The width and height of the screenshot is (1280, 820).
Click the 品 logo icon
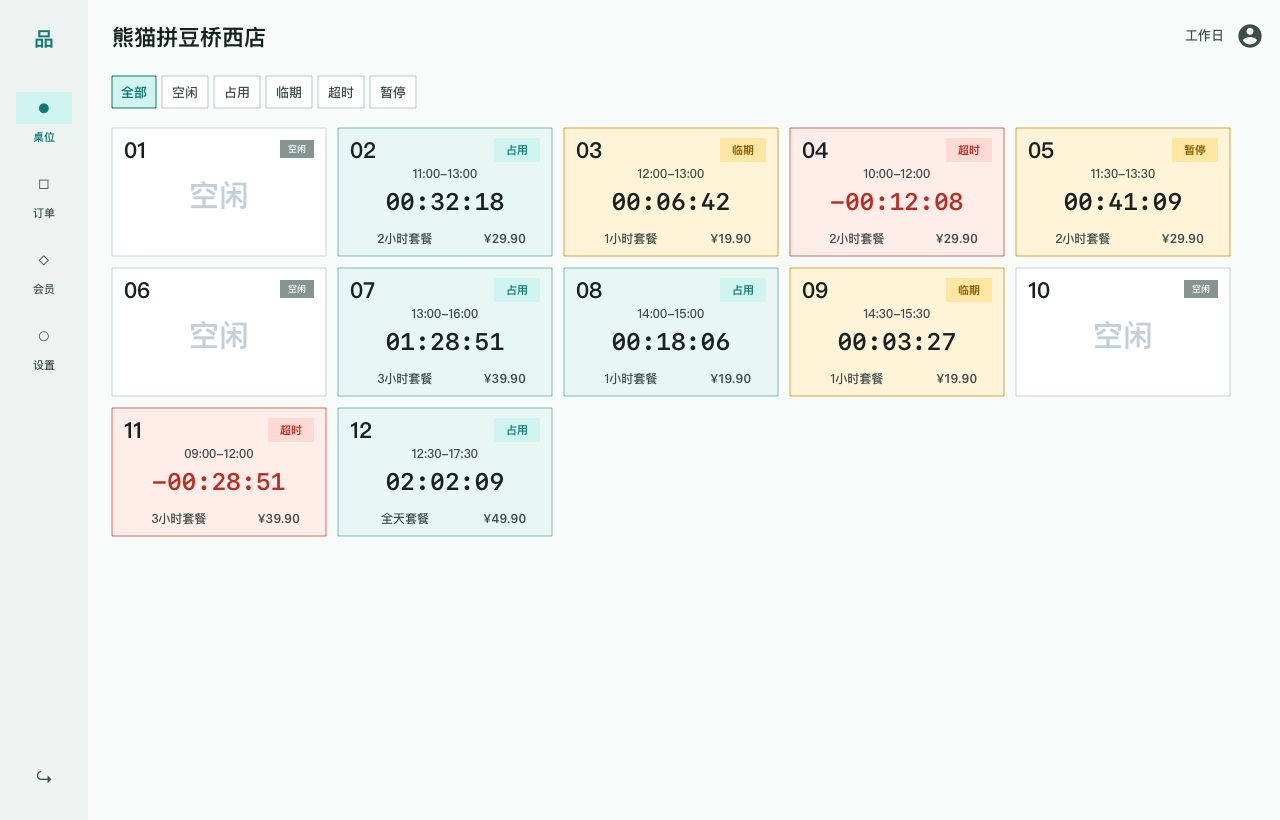click(x=44, y=39)
